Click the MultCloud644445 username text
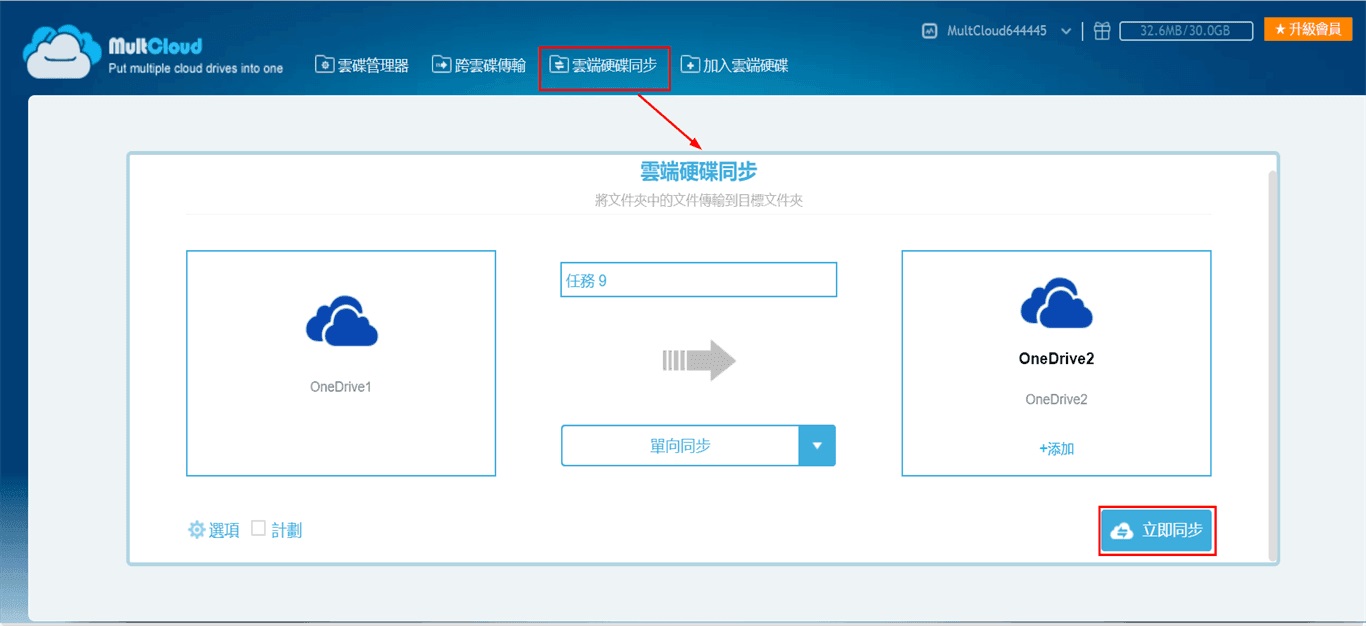Screen dimensions: 1366x626 tap(997, 31)
